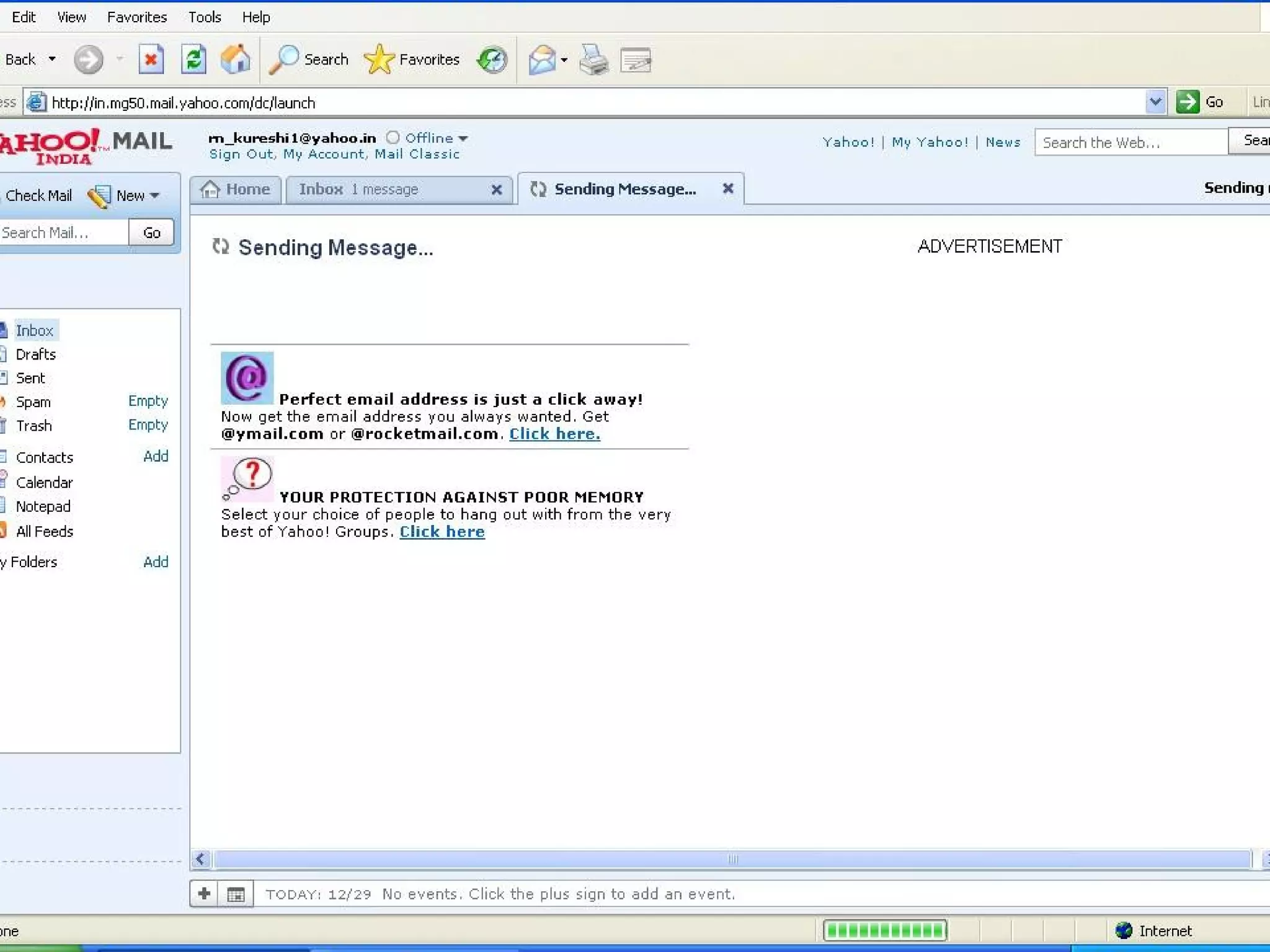Open the Mail icon dropdown arrow
This screenshot has height=952, width=1270.
(564, 60)
